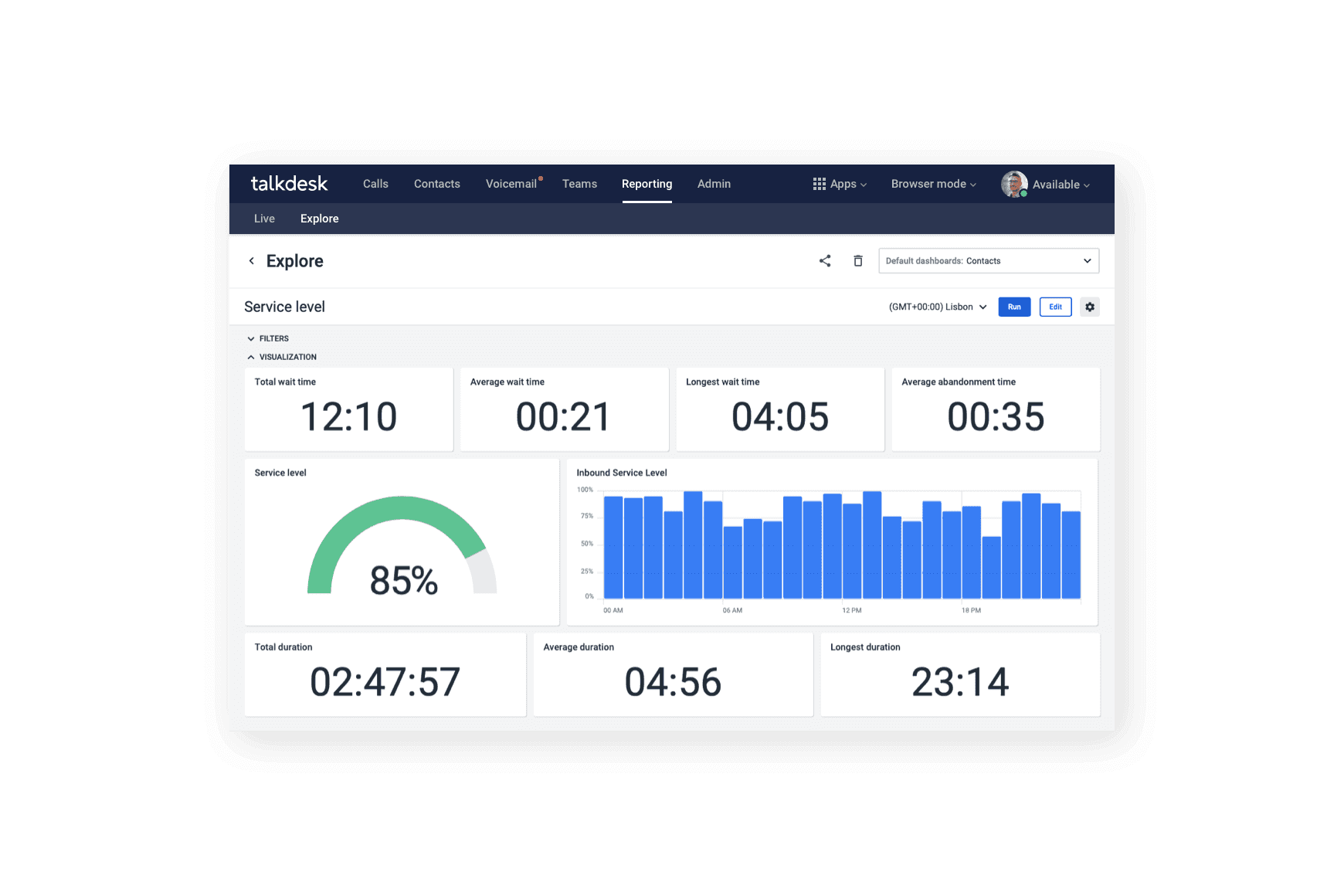Collapse the Visualization section

pos(282,357)
